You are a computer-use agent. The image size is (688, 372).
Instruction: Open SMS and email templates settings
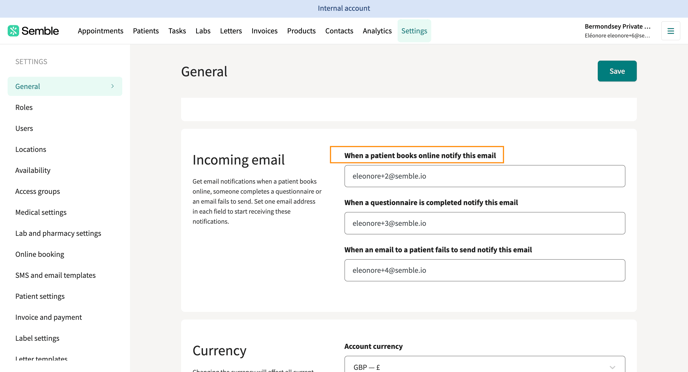click(55, 275)
